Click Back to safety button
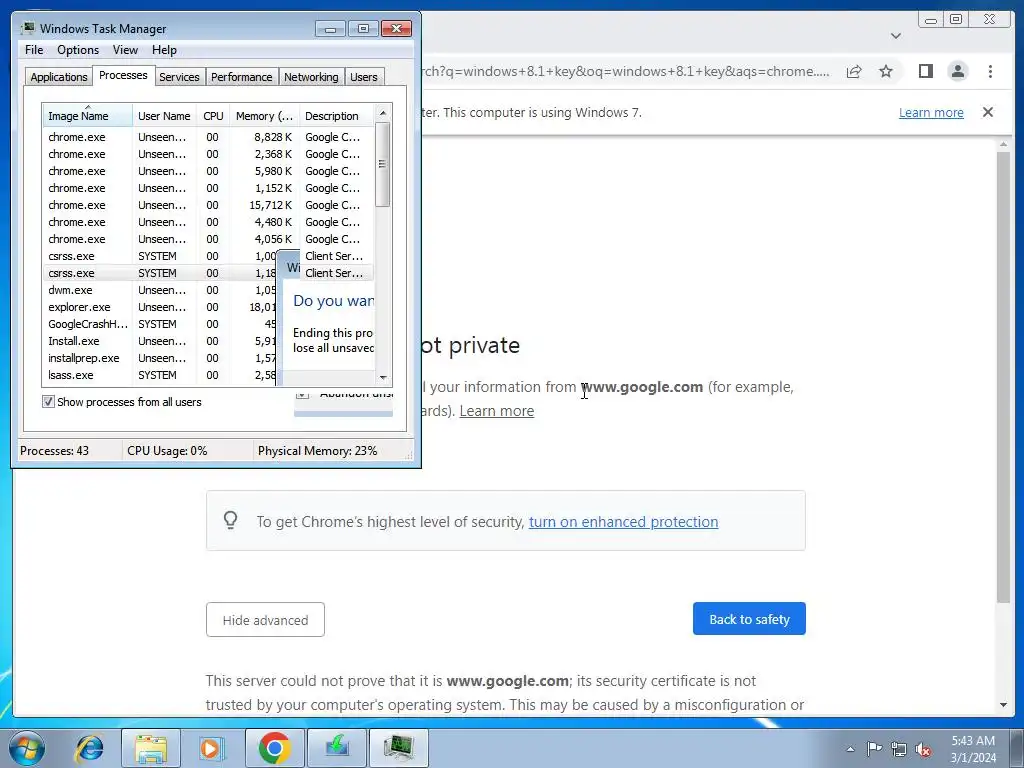Image resolution: width=1024 pixels, height=768 pixels. tap(749, 618)
